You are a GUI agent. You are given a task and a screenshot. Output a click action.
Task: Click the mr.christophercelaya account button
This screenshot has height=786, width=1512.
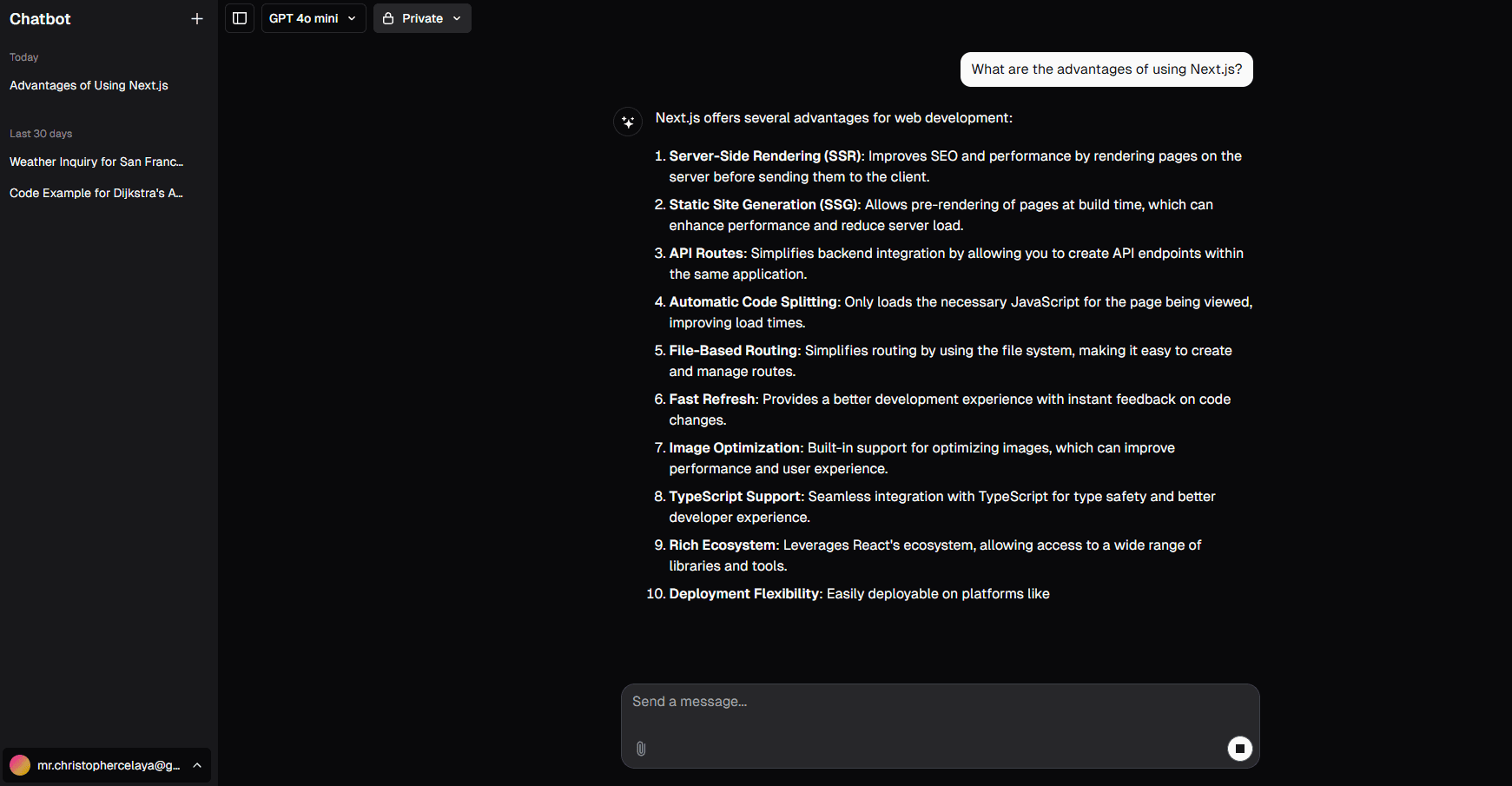(107, 765)
